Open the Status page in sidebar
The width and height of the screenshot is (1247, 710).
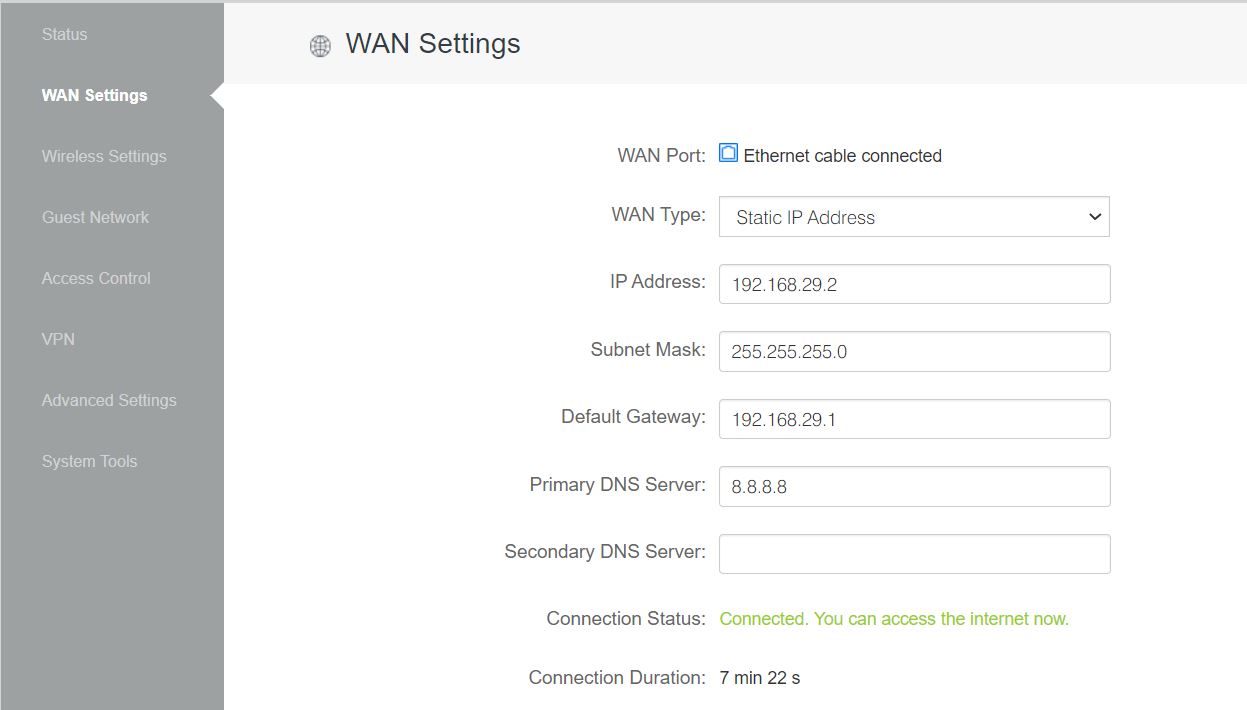(x=64, y=34)
